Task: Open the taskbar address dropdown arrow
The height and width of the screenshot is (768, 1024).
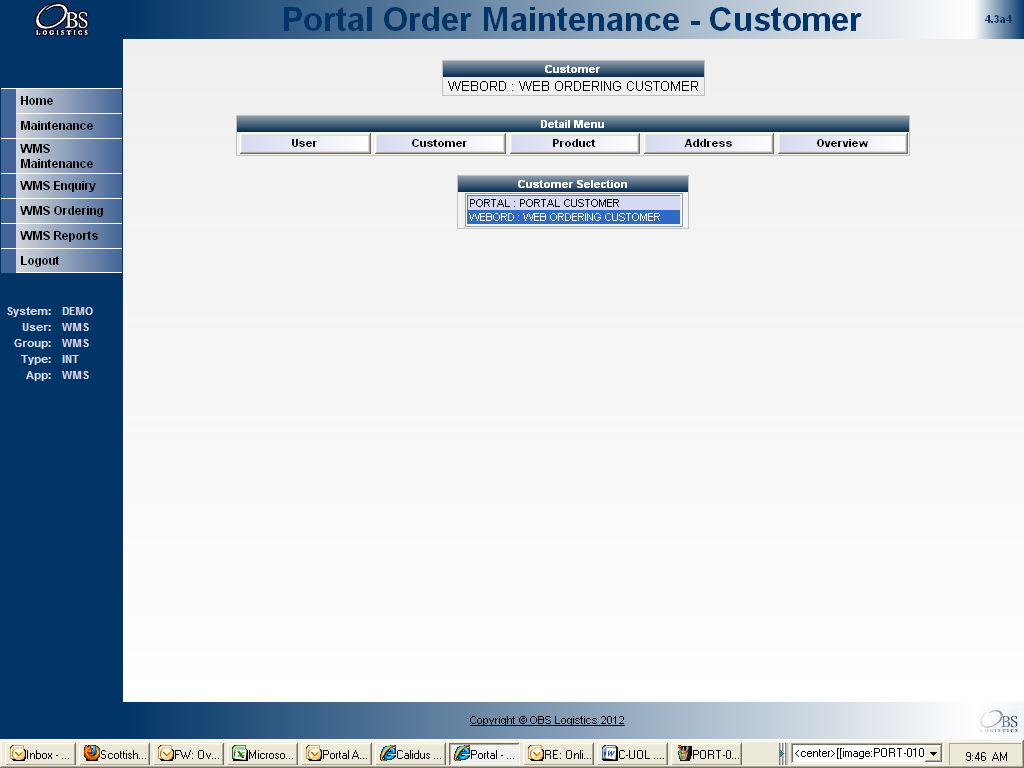Action: [934, 754]
